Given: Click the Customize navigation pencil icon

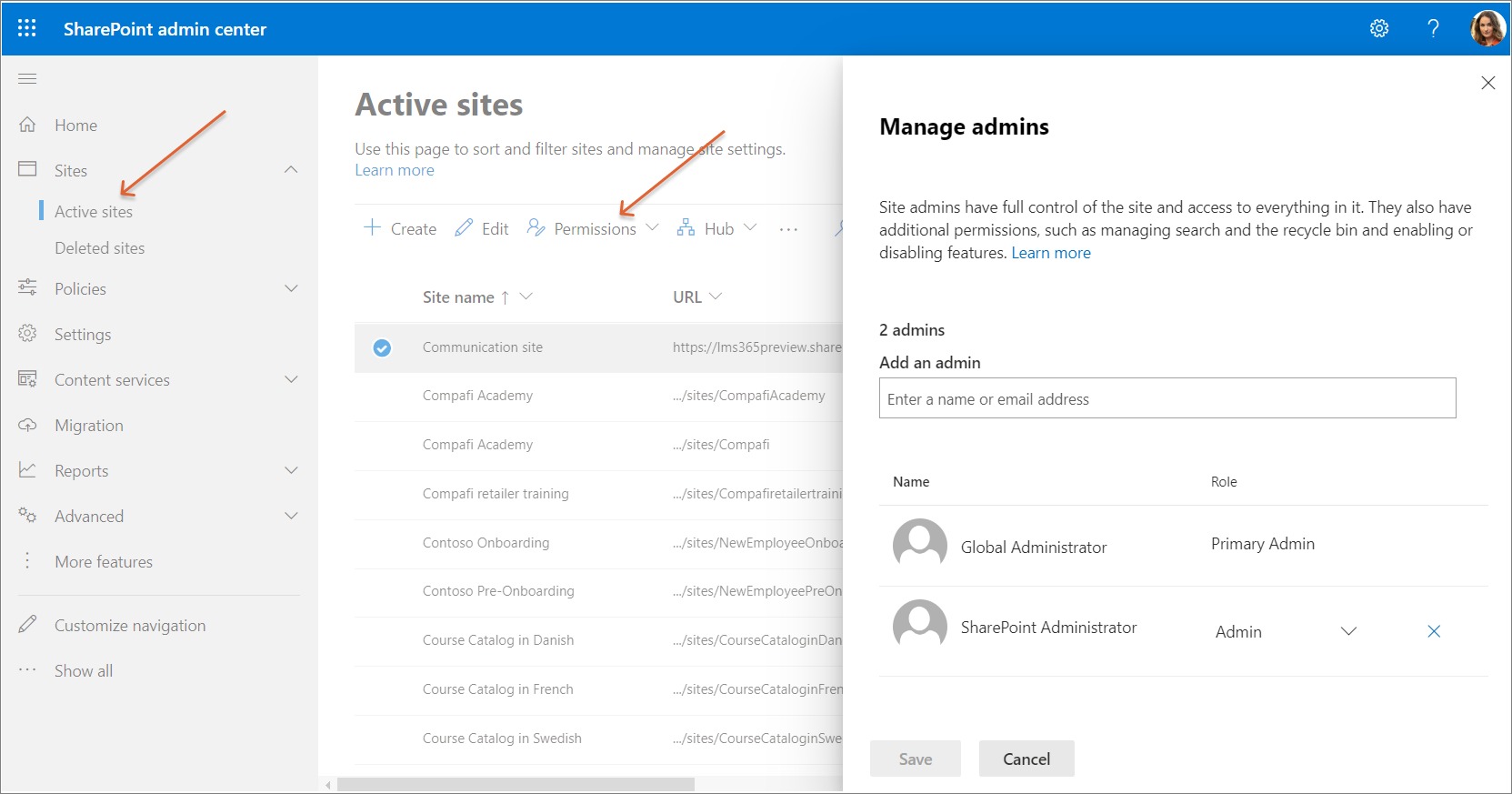Looking at the screenshot, I should tap(27, 625).
